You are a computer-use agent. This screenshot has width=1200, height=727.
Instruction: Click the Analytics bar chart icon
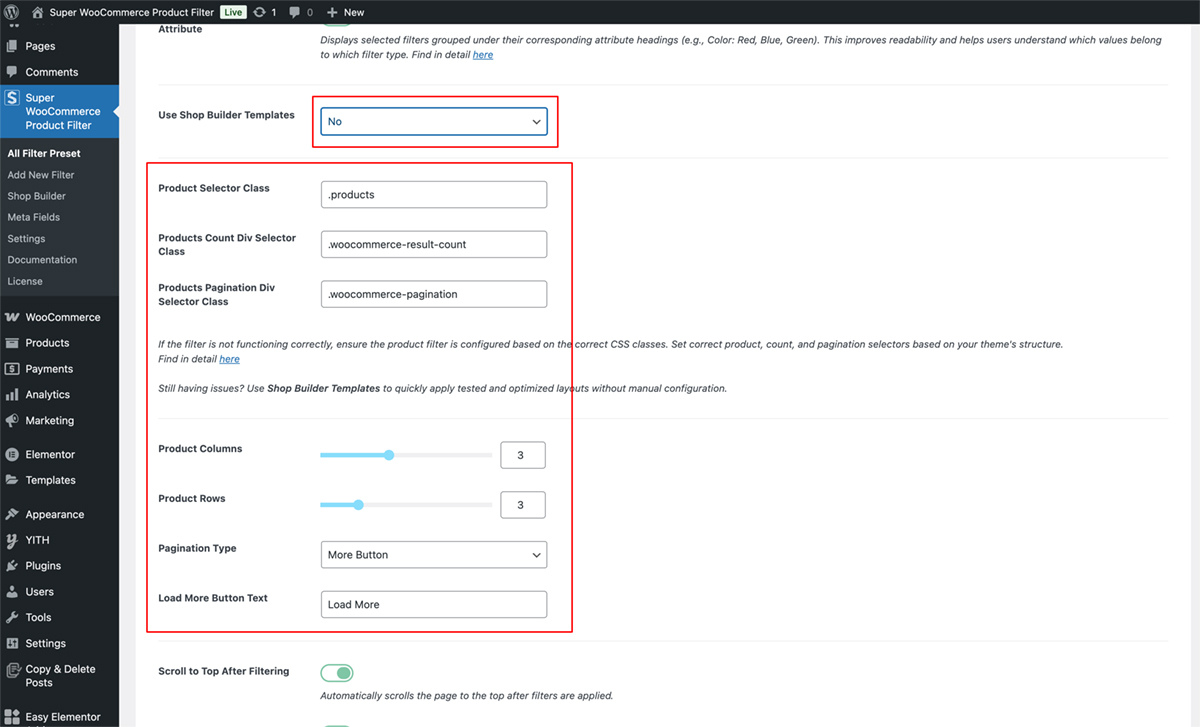point(12,395)
